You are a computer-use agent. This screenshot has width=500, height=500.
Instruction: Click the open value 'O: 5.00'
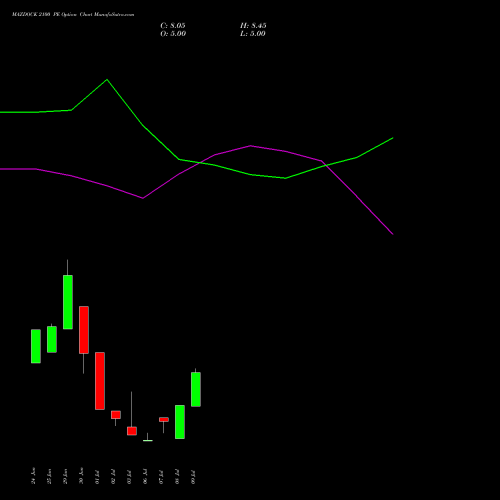pyautogui.click(x=173, y=34)
